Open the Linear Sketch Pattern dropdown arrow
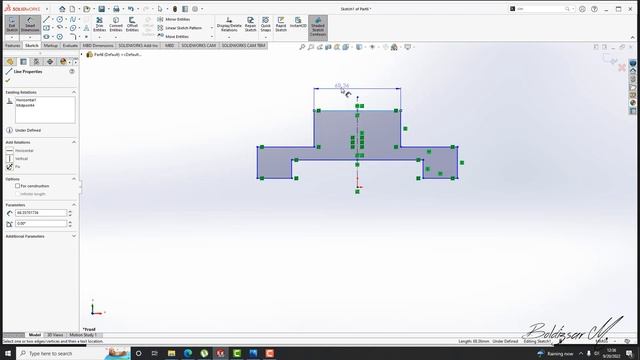This screenshot has height=360, width=640. coord(212,28)
